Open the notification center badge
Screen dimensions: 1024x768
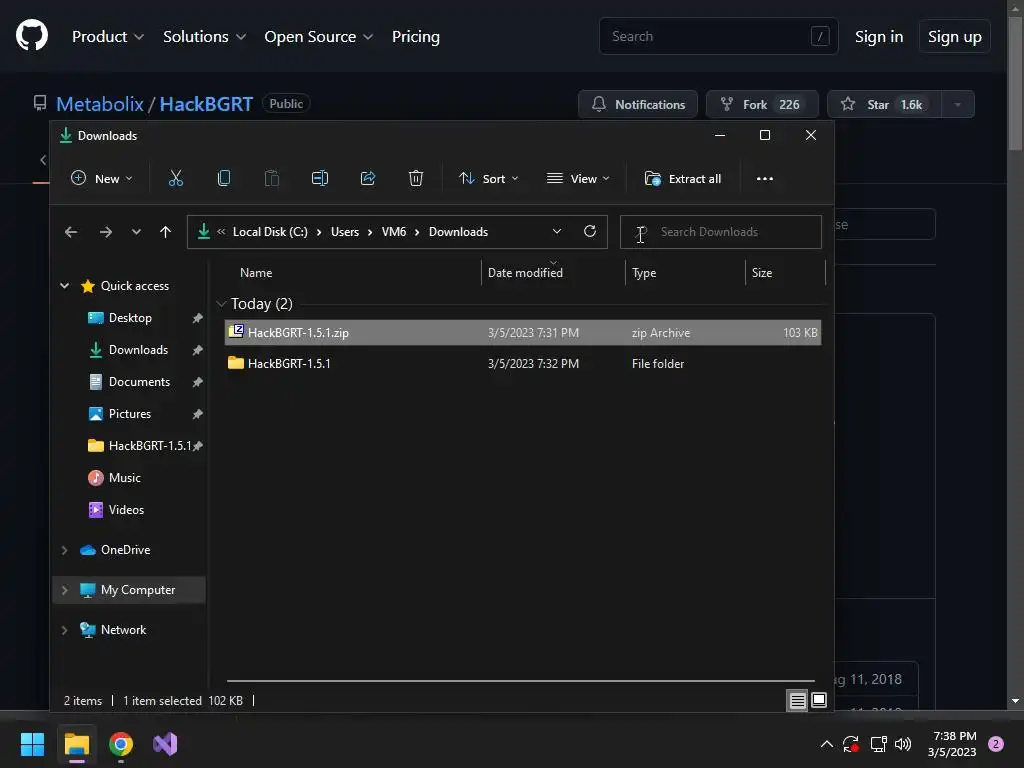[x=996, y=744]
